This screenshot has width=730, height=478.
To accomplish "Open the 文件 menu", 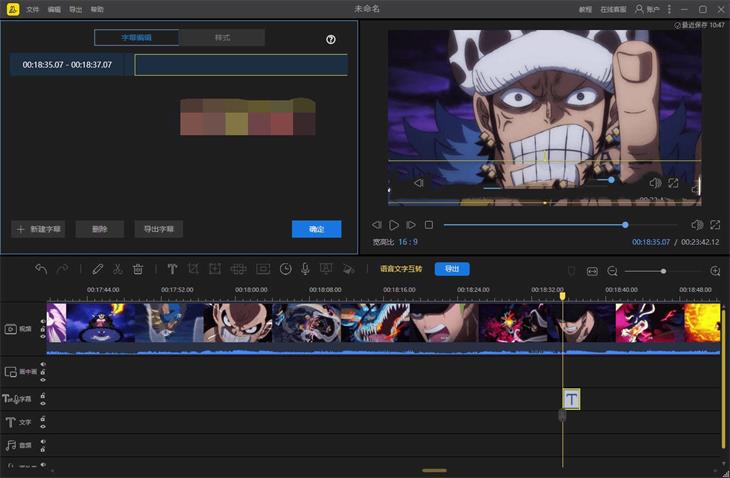I will [x=33, y=9].
